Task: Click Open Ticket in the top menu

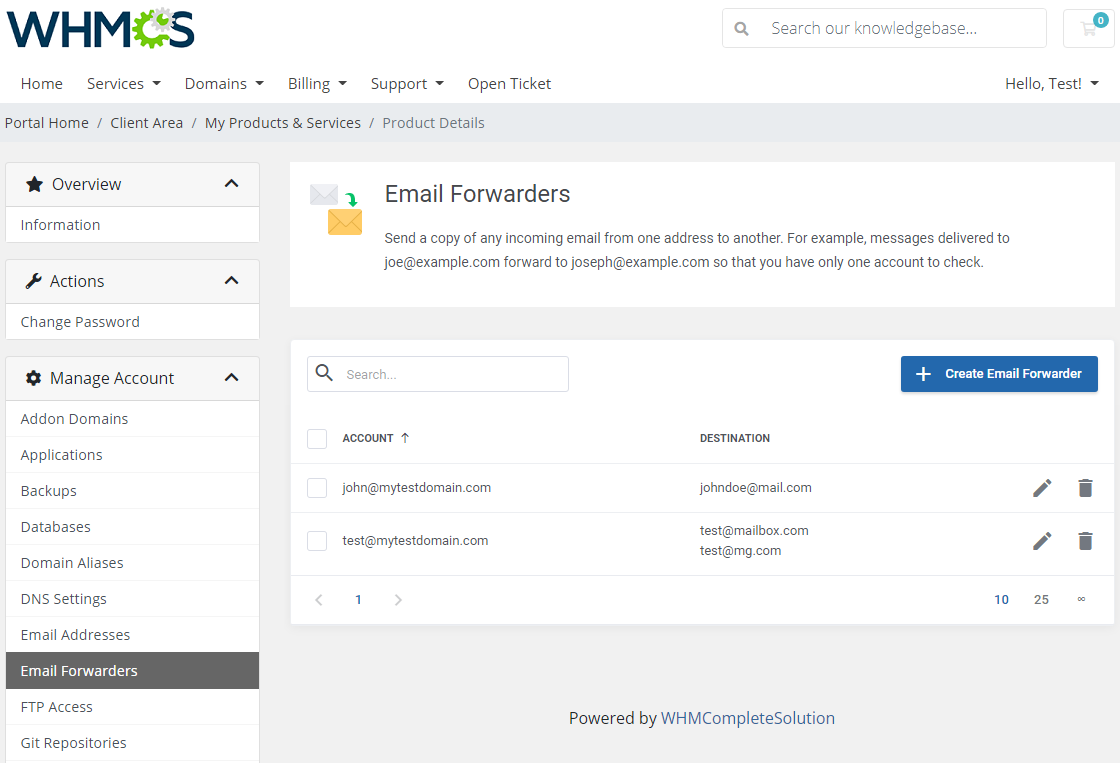Action: (509, 84)
